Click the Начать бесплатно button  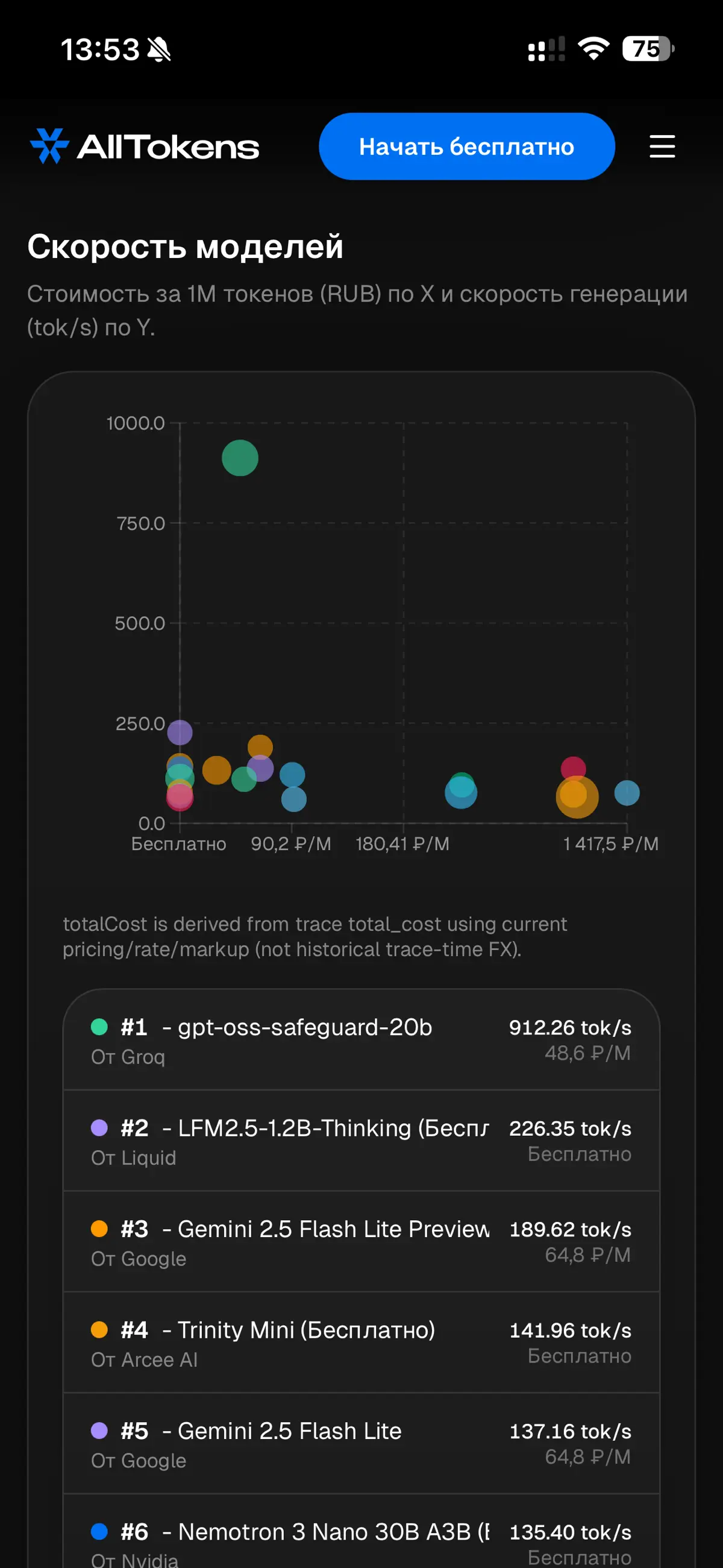pos(467,146)
